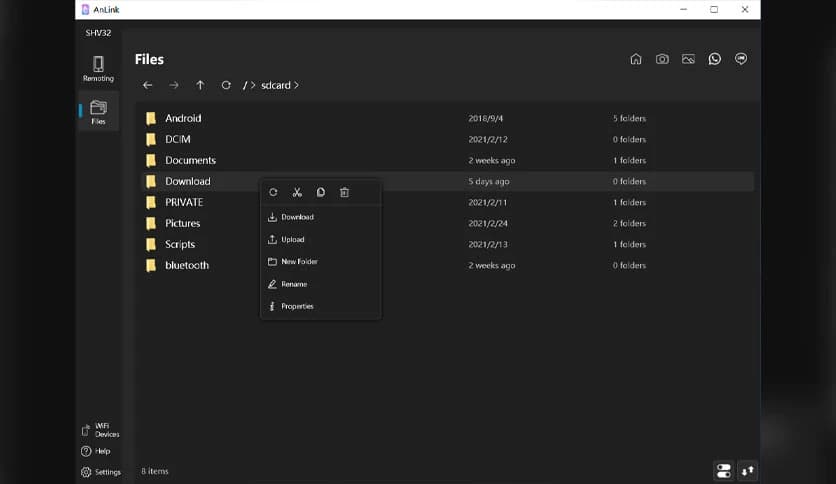Open the pictures gallery shortcut
This screenshot has height=484, width=836.
coord(688,59)
